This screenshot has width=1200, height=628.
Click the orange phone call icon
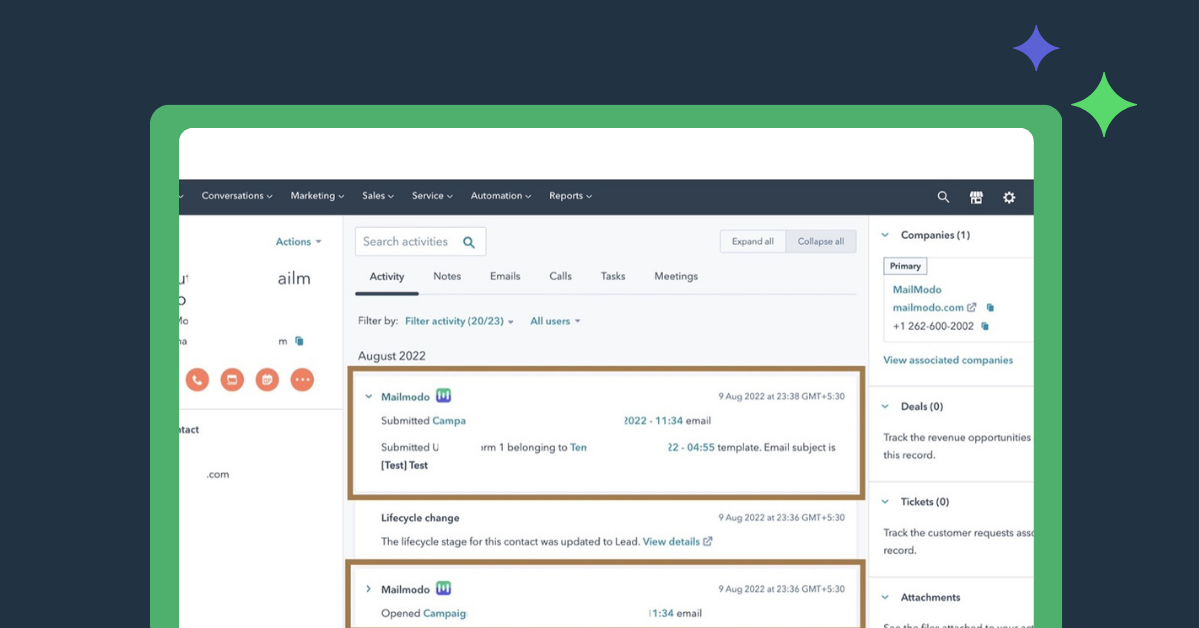coord(197,380)
